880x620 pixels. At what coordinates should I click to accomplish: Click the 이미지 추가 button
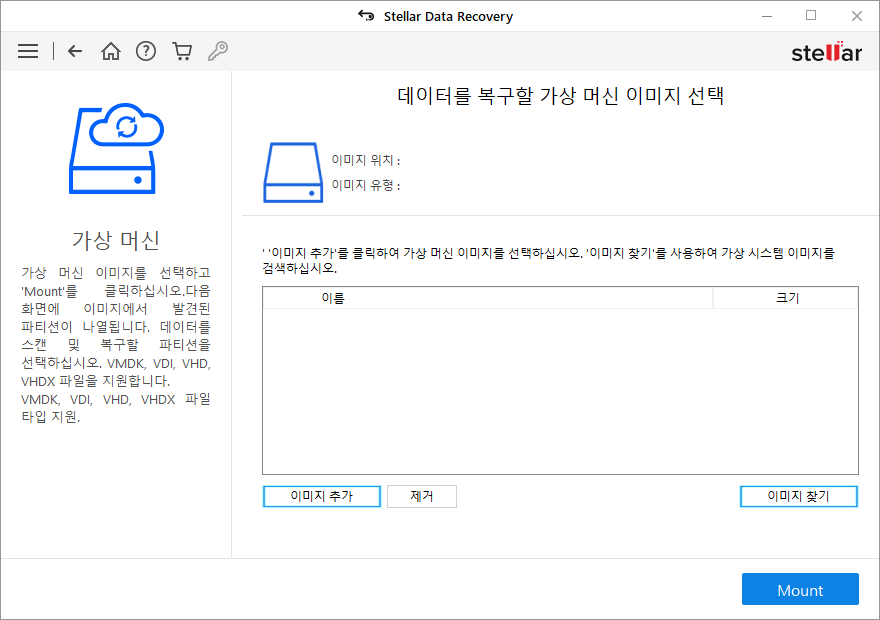click(x=322, y=496)
